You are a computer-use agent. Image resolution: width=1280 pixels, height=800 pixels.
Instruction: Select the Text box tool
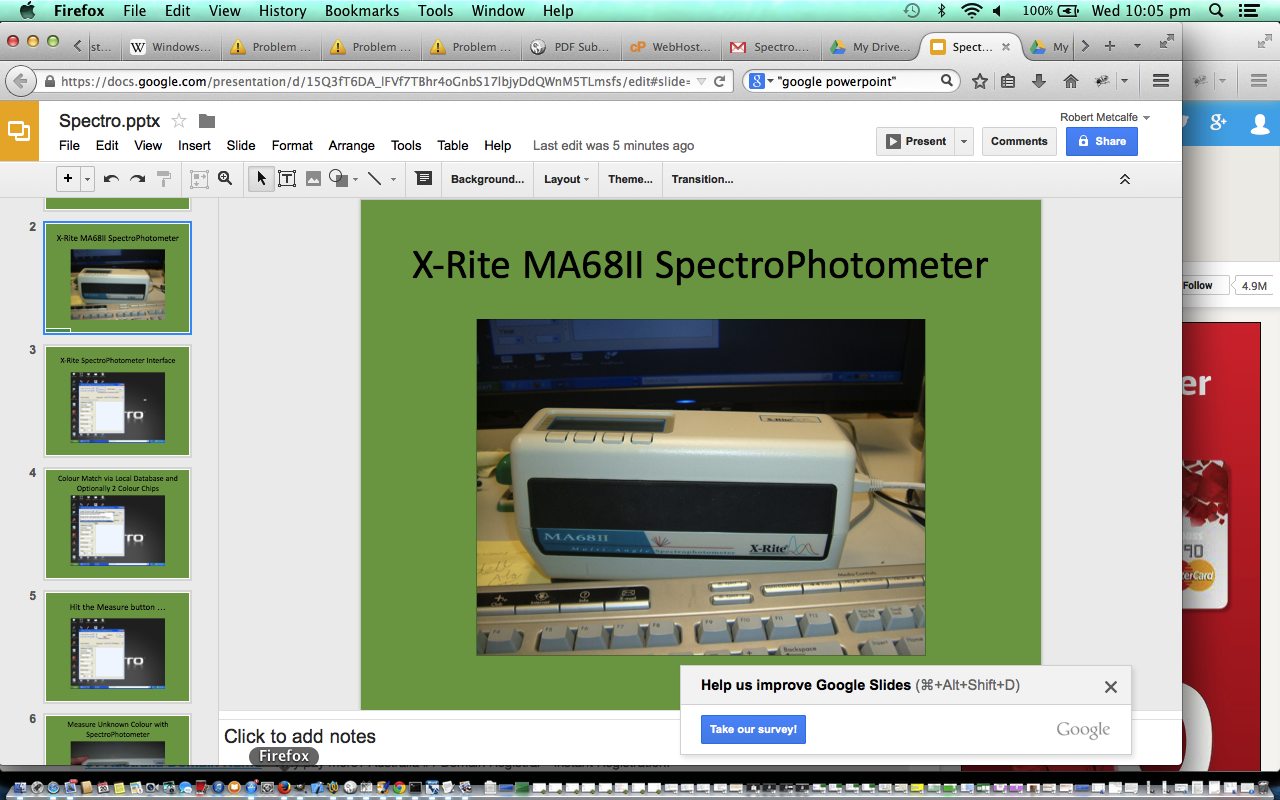pos(287,179)
